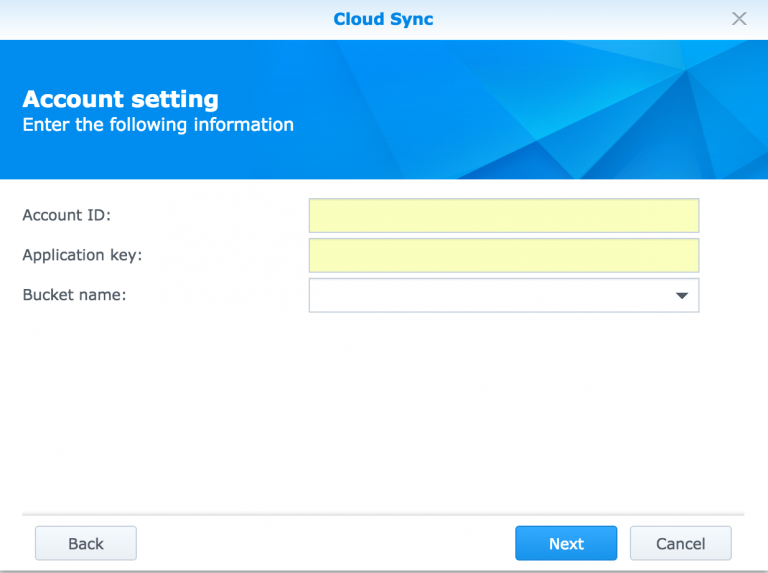Close the Cloud Sync dialog
The width and height of the screenshot is (768, 573).
[x=739, y=19]
